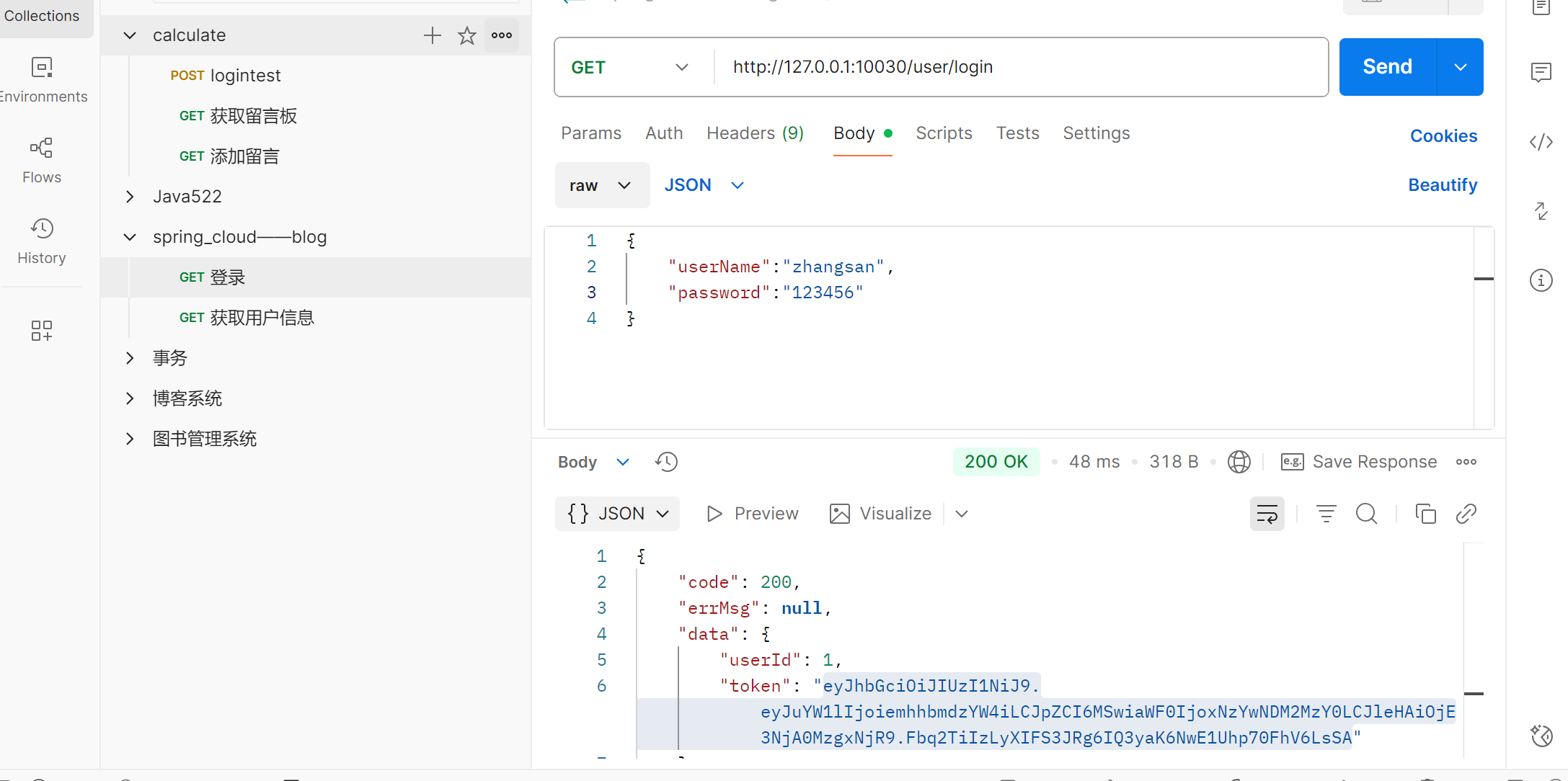1568x781 pixels.
Task: Collapse the spring_cloud——blog collection
Action: 130,237
